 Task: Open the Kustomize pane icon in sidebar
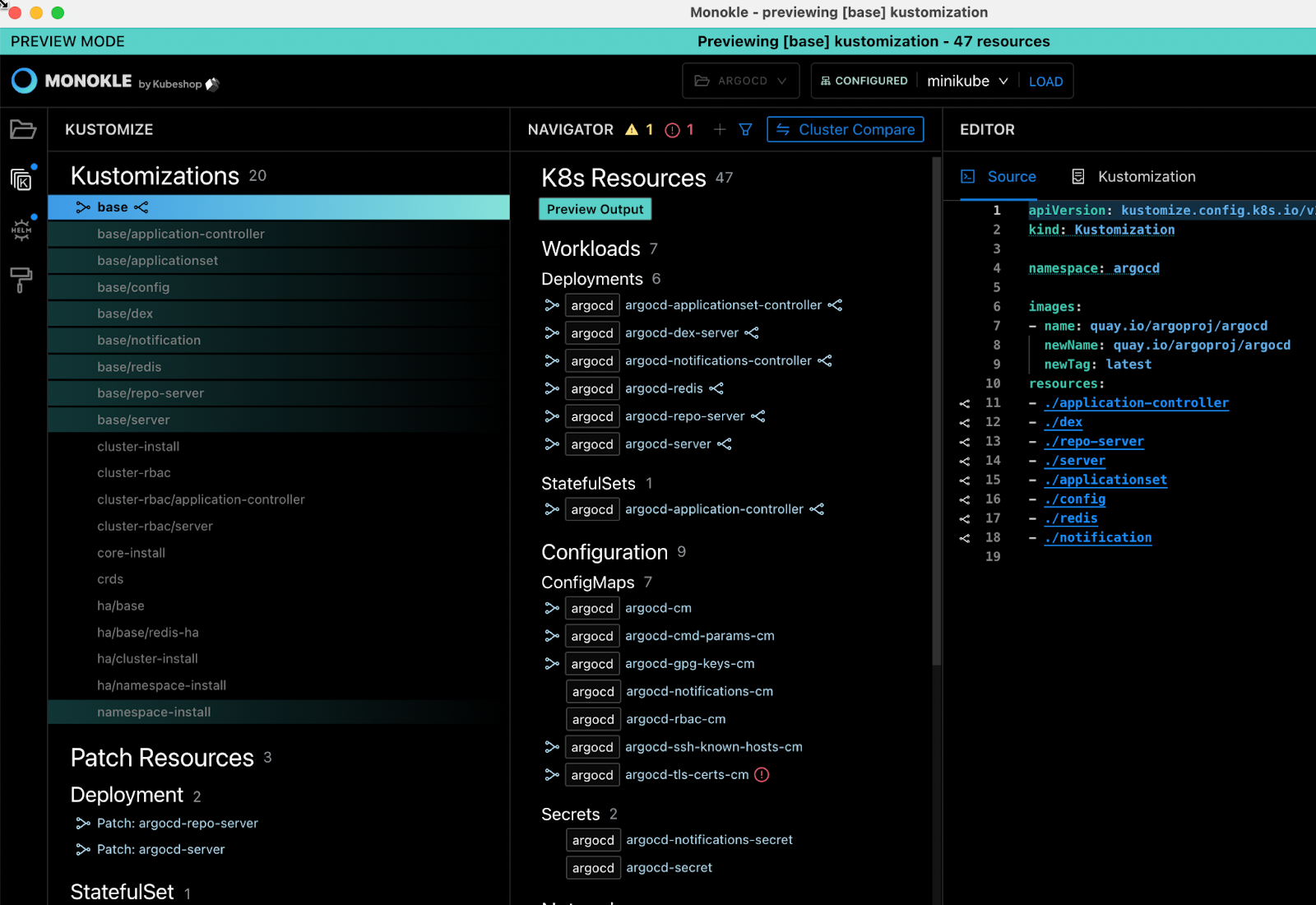click(21, 179)
